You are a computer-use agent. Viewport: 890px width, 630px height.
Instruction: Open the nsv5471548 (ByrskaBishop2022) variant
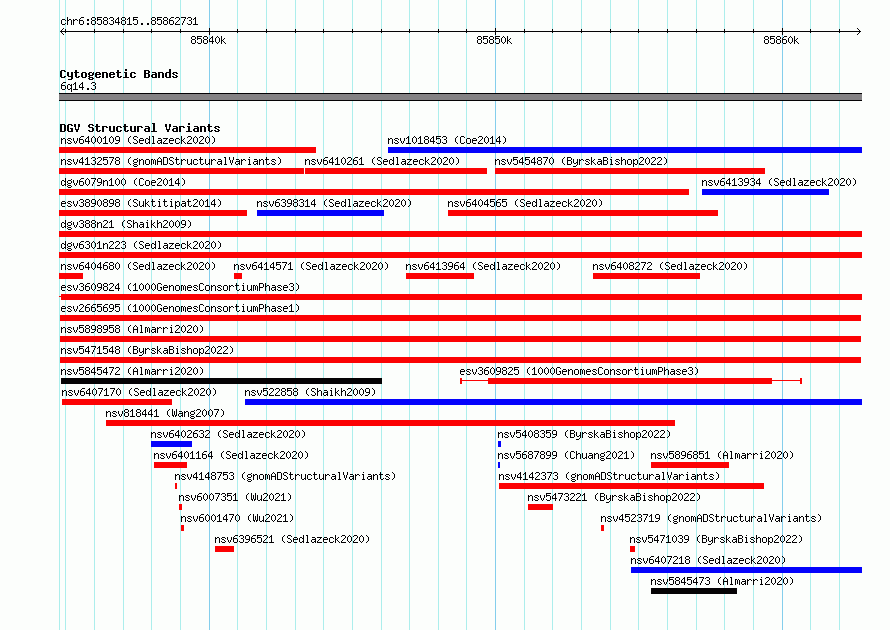[460, 360]
